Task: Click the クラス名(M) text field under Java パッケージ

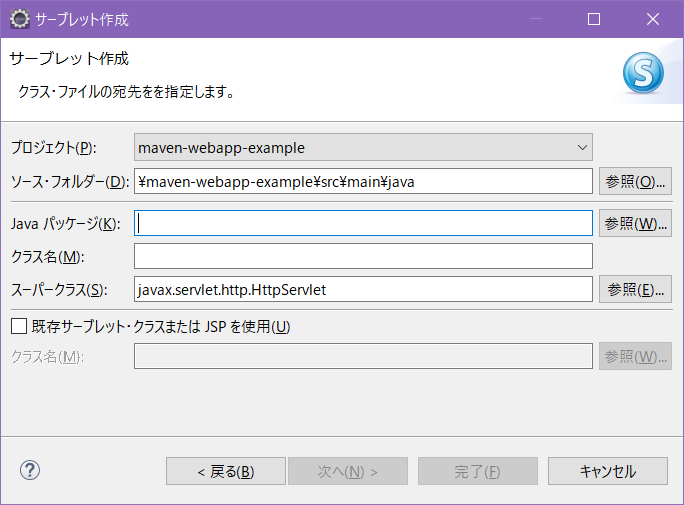Action: [363, 256]
